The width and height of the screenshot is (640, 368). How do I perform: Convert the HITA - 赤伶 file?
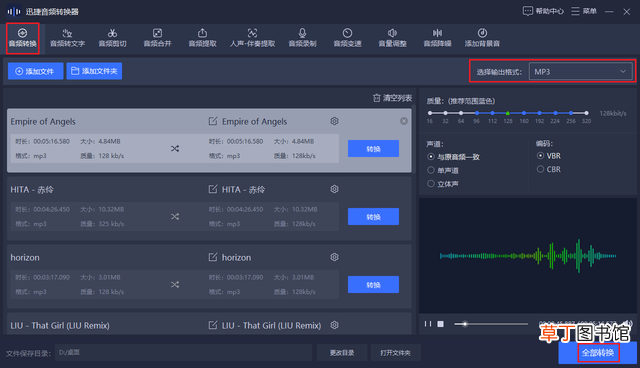tap(373, 217)
